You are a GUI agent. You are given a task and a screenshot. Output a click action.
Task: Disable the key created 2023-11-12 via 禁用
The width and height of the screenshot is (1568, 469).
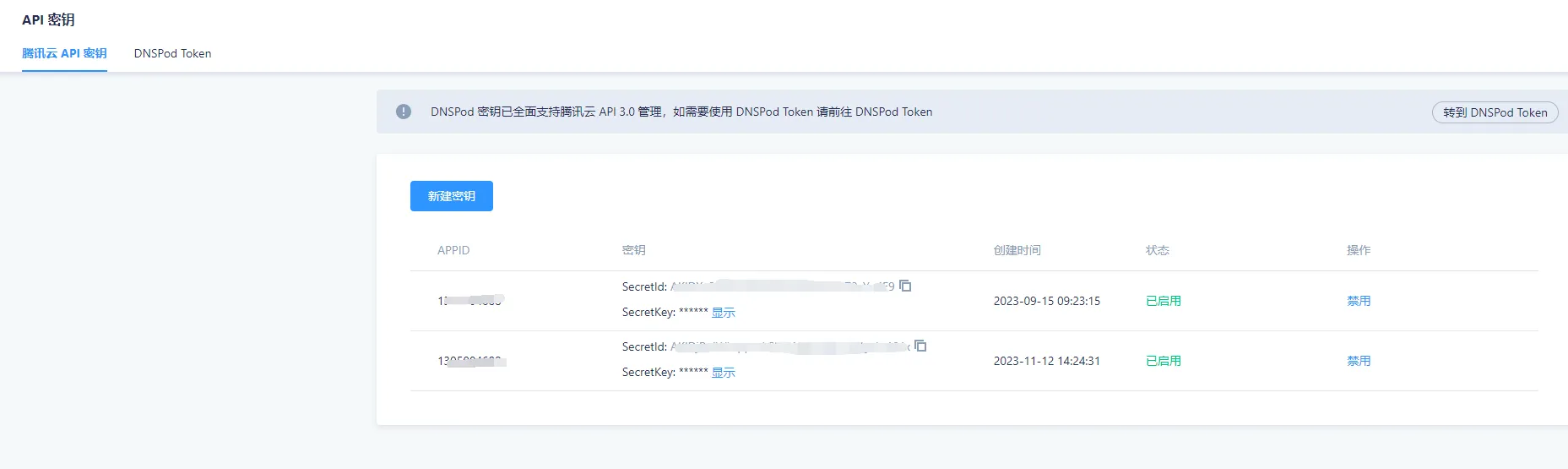point(1358,361)
